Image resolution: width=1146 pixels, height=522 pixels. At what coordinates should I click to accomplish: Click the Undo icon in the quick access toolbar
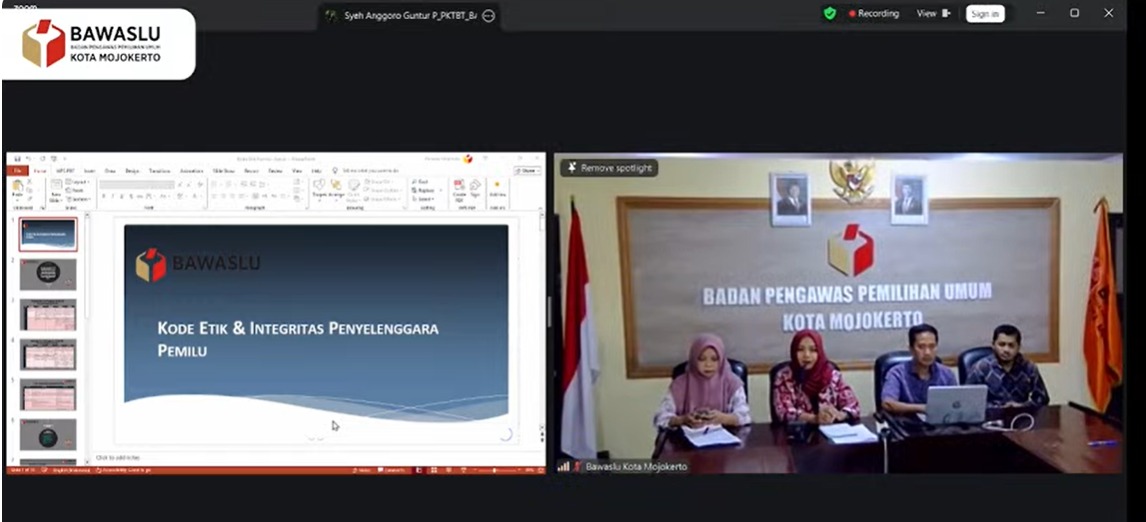(29, 158)
